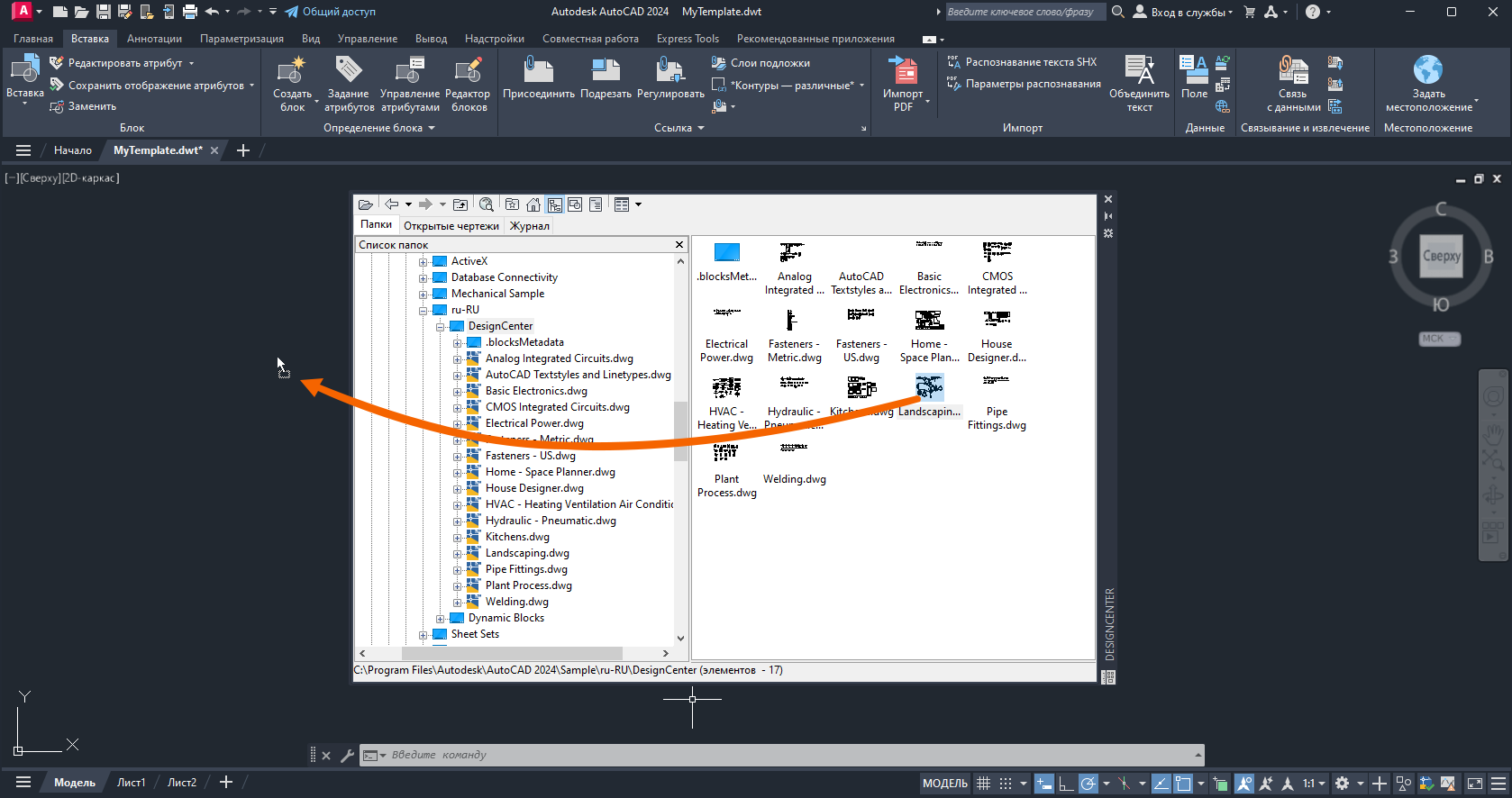1512x798 pixels.
Task: Click the New drawing icon in Quick Access toolbar
Action: pyautogui.click(x=59, y=12)
